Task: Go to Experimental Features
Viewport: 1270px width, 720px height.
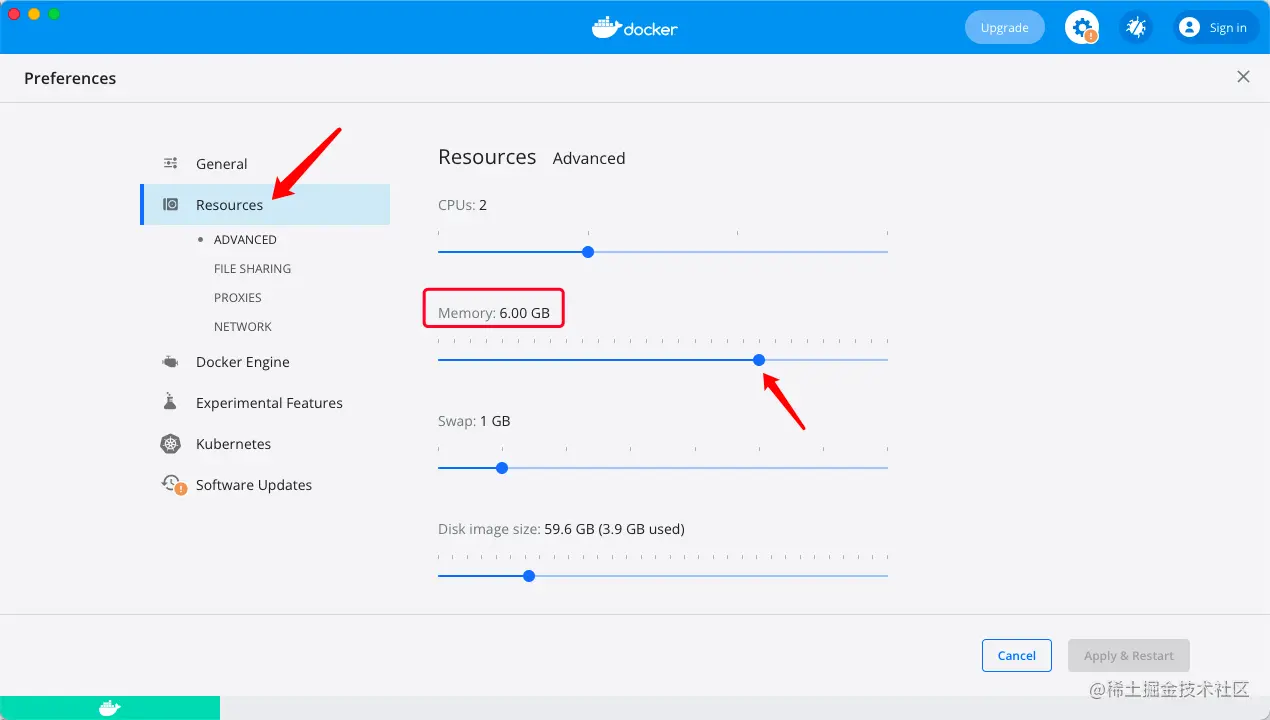Action: pos(264,403)
